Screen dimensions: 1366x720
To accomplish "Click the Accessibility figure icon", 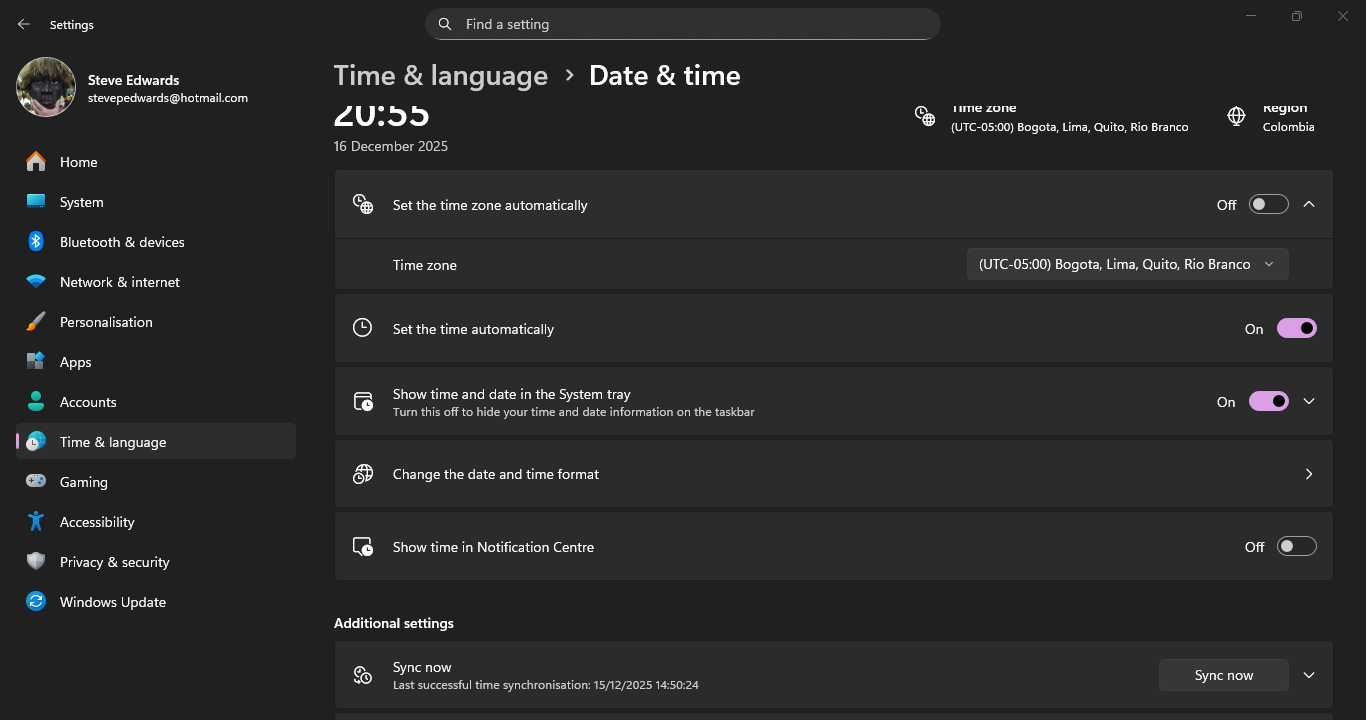I will coord(36,522).
